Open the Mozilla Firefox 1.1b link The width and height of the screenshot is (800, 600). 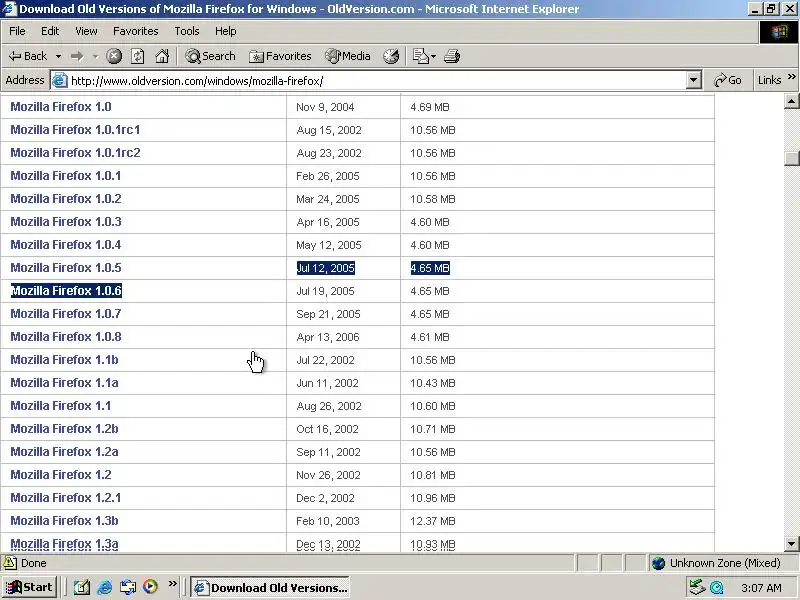click(64, 360)
